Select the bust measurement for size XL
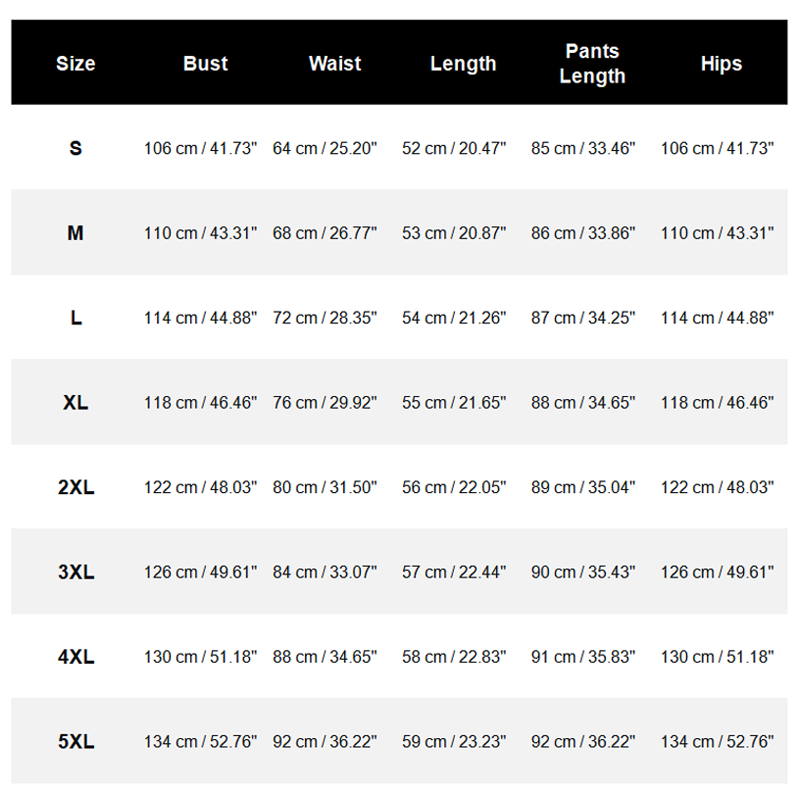The height and width of the screenshot is (800, 800). 200,403
